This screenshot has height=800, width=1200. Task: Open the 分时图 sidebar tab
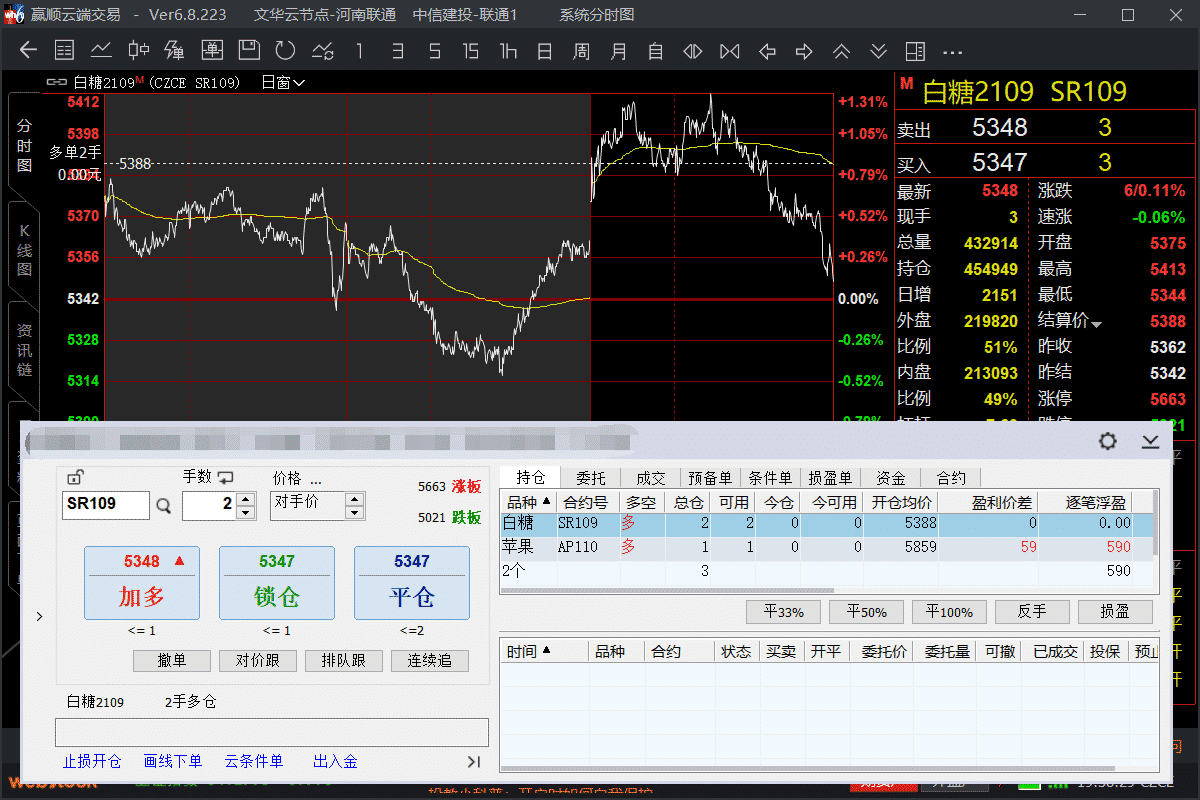point(24,145)
